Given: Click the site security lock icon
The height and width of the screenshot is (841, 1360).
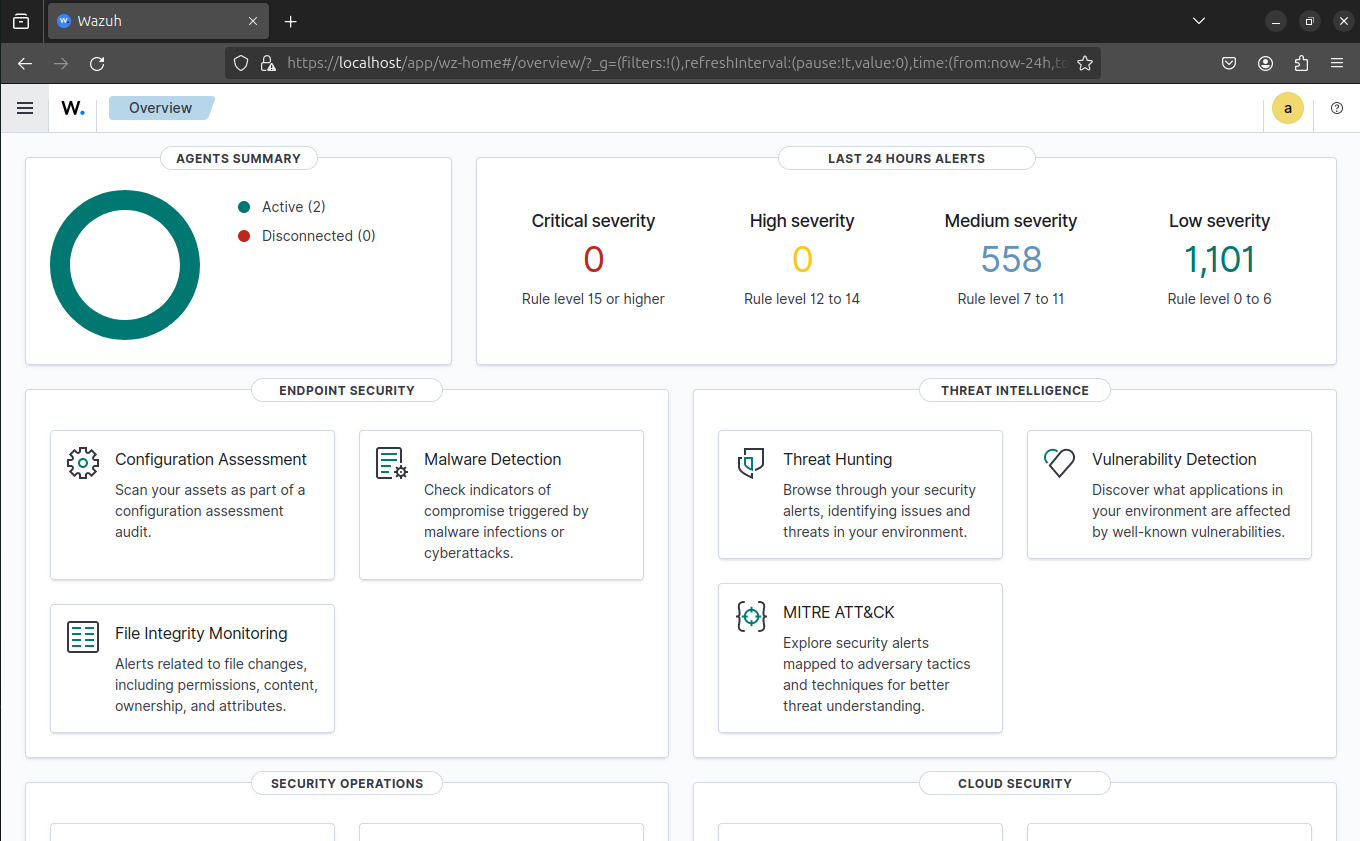Looking at the screenshot, I should pos(268,63).
